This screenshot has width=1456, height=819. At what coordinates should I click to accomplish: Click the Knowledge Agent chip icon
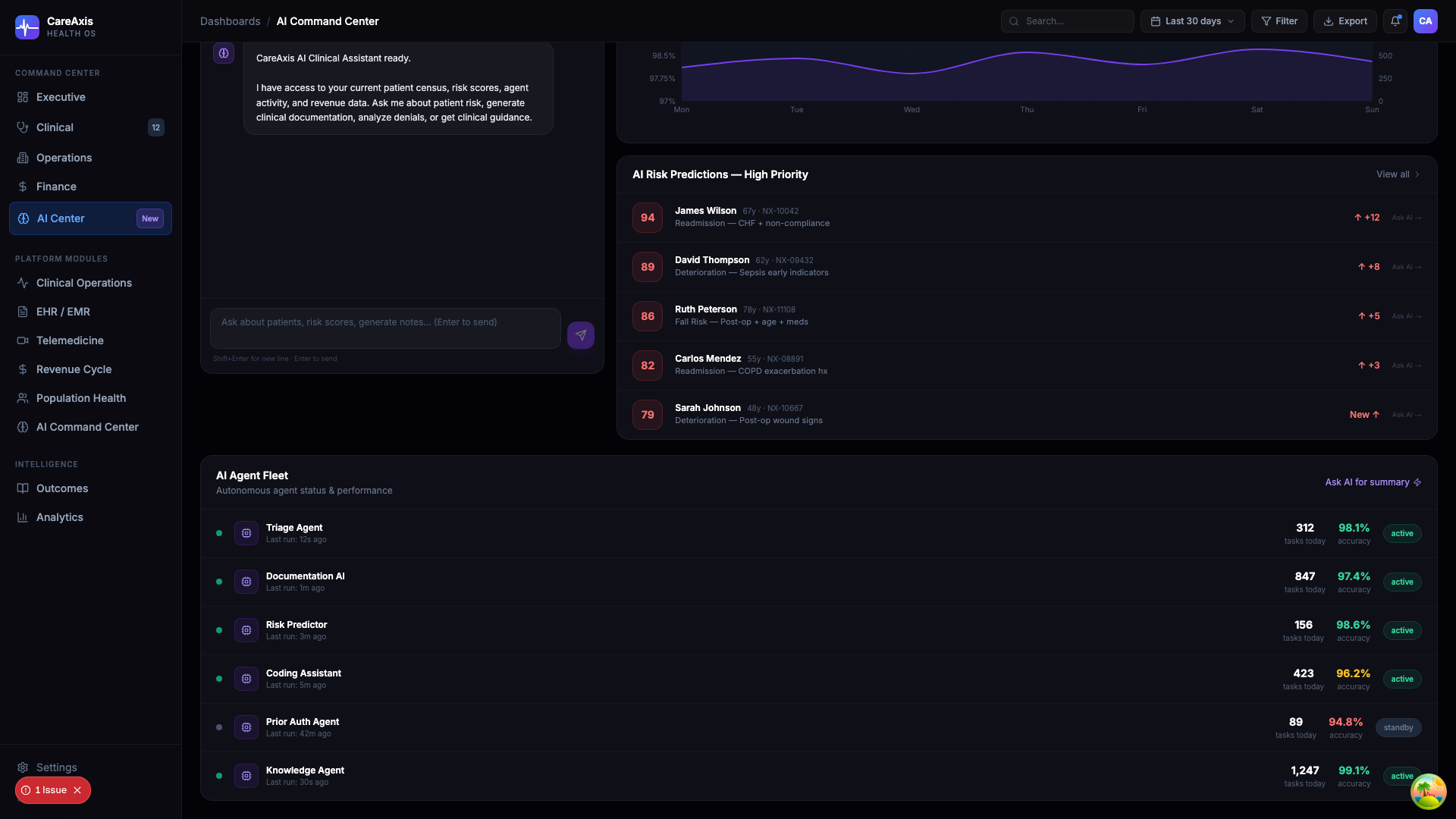click(x=246, y=776)
